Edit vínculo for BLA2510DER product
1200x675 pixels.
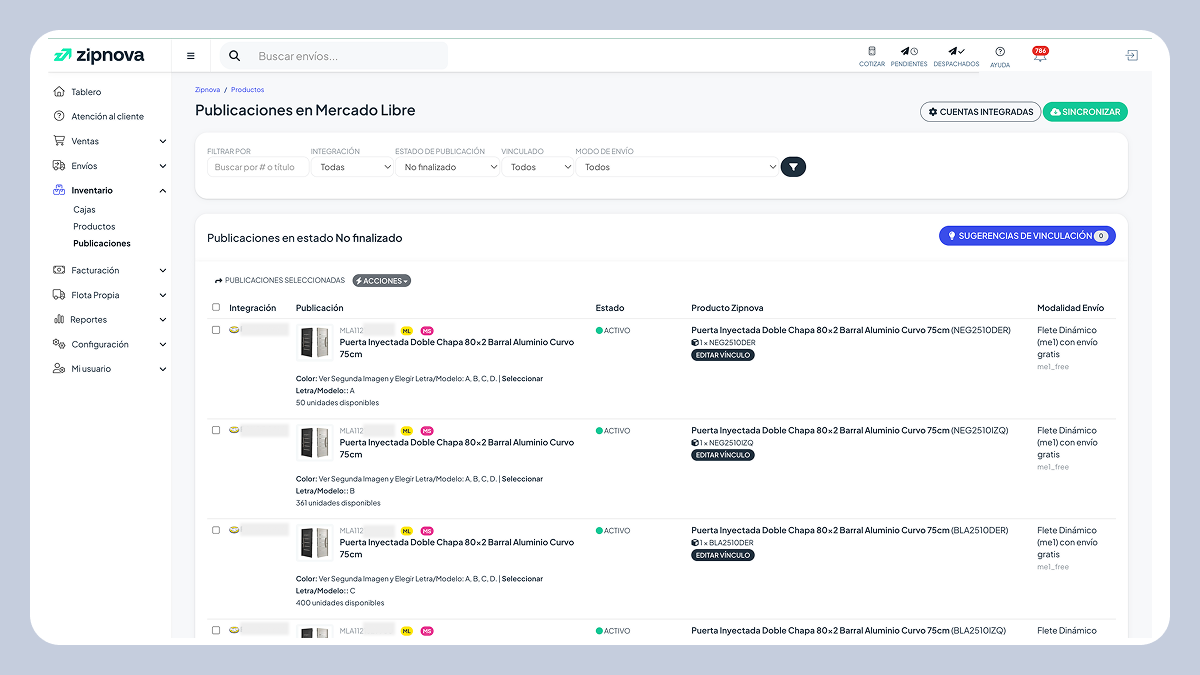point(723,555)
